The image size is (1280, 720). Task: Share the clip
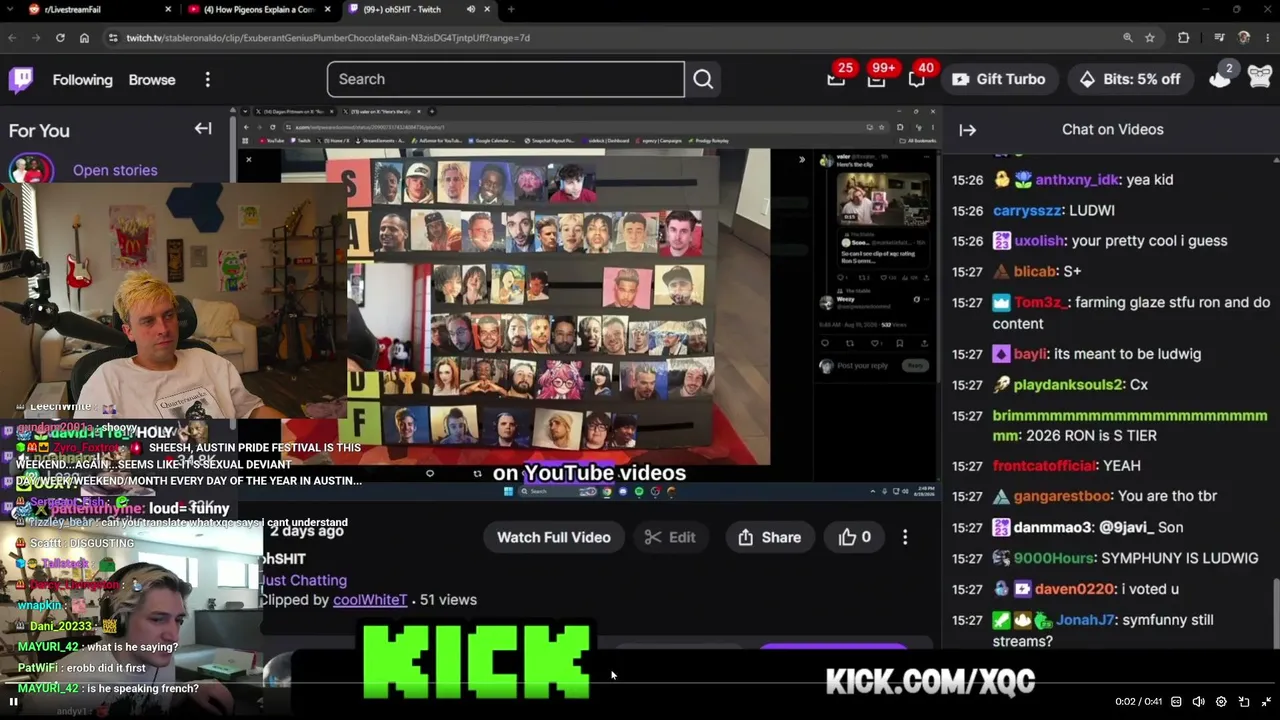[x=769, y=537]
